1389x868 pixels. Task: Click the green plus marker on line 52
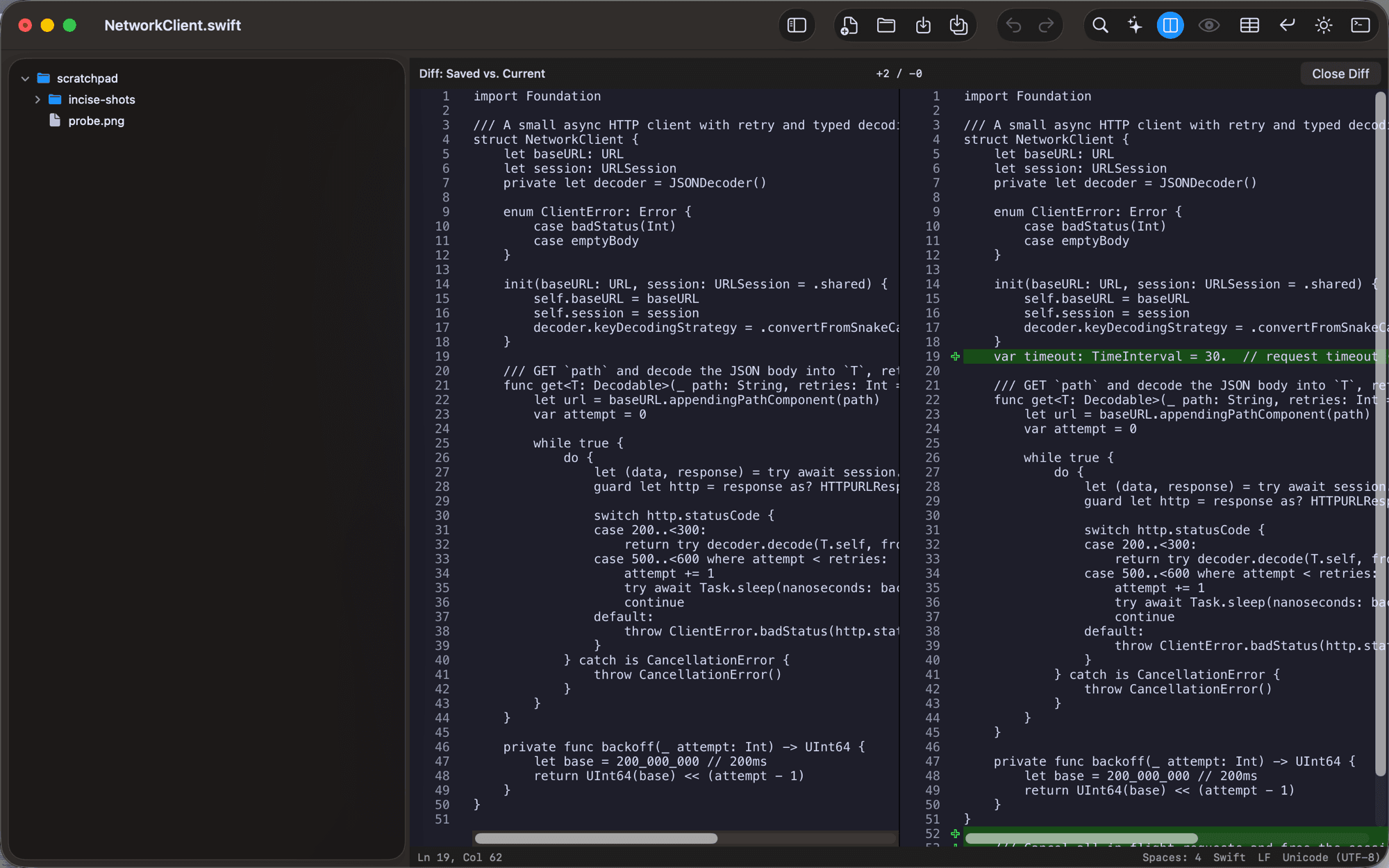pos(956,834)
